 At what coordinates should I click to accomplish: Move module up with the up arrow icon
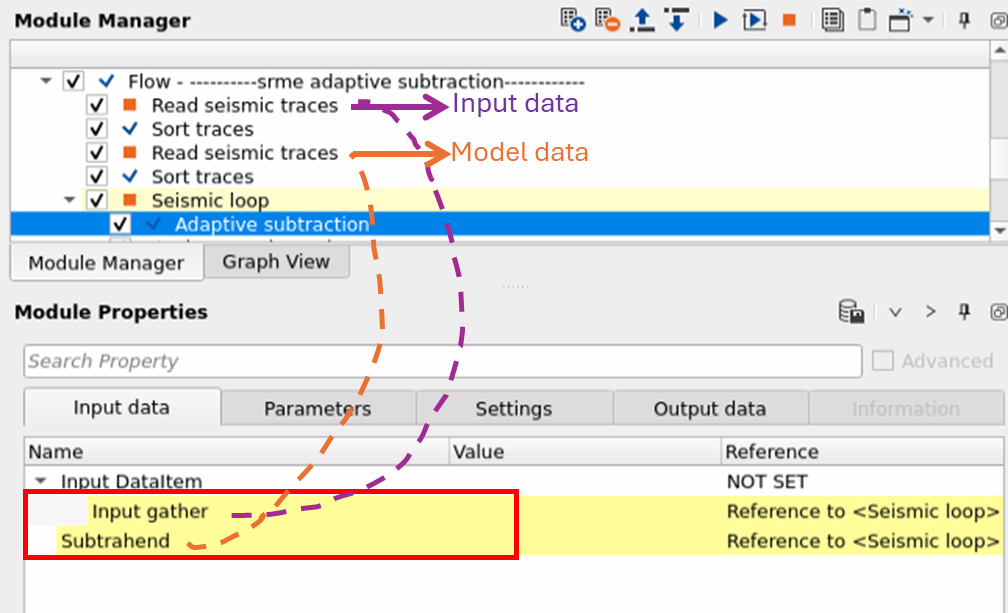[x=642, y=19]
